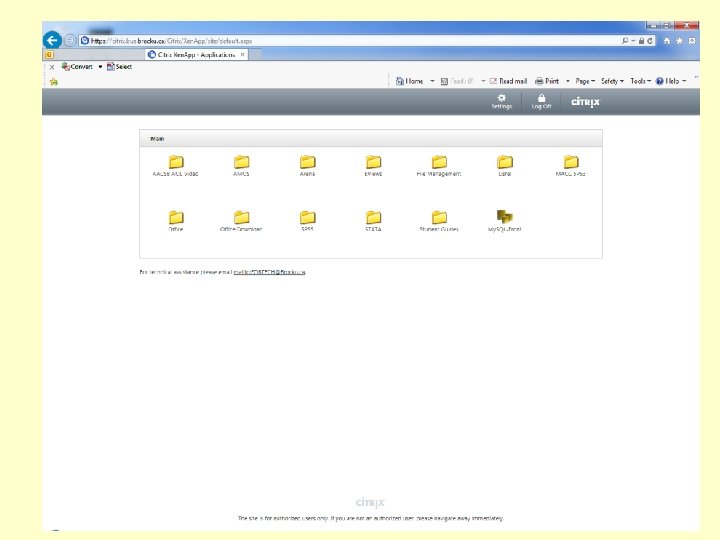Click the Refresh icon in address bar

[x=650, y=41]
